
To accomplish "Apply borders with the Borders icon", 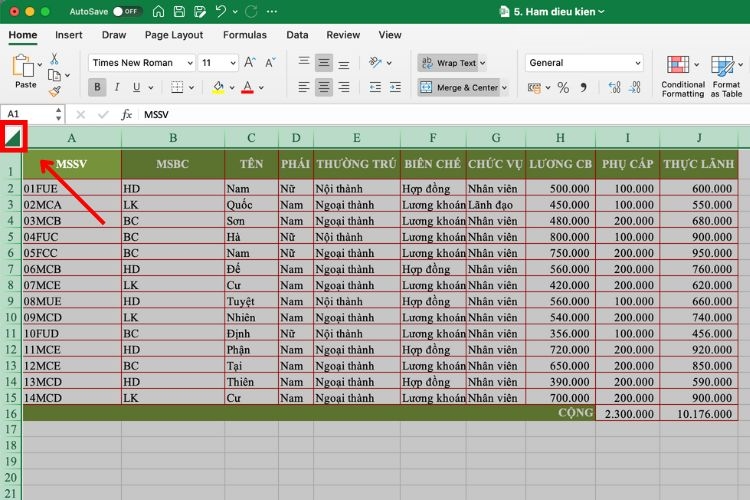I will [177, 87].
